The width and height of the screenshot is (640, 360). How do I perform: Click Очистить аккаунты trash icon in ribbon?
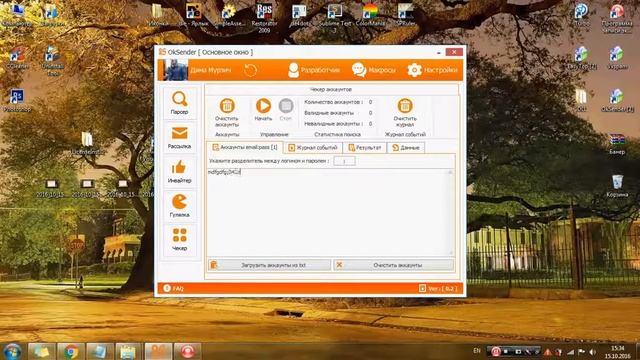pyautogui.click(x=227, y=112)
